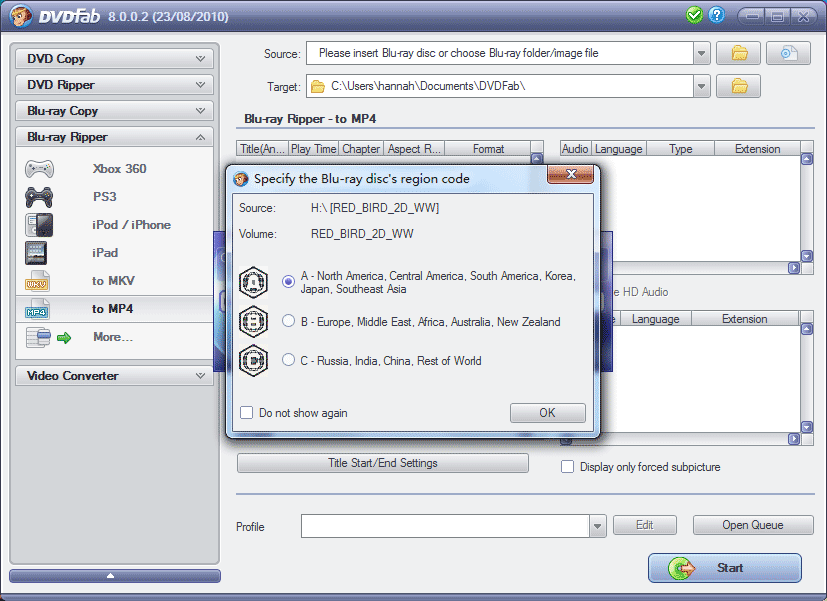Click the MKV file icon

tap(37, 281)
